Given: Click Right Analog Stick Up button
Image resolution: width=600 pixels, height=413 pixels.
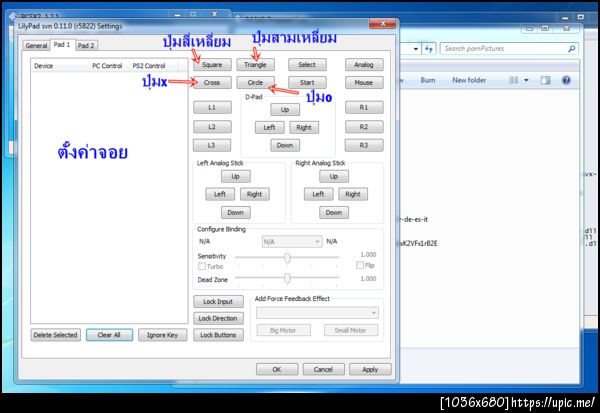Looking at the screenshot, I should pos(334,176).
